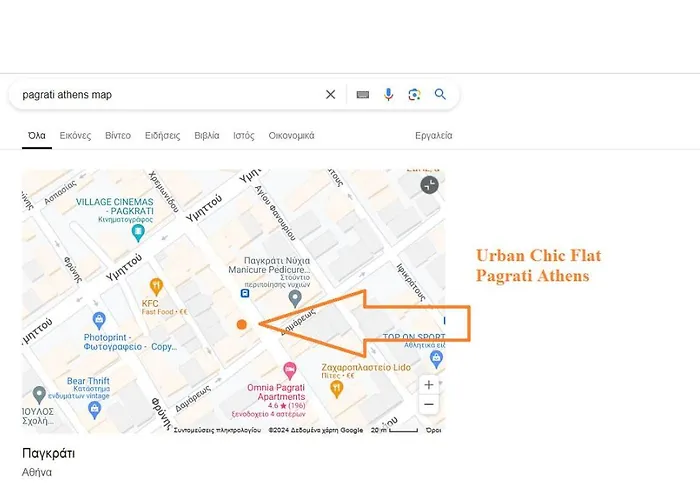700x500 pixels.
Task: Switch to the Ειδήσεις tab
Action: (x=162, y=136)
